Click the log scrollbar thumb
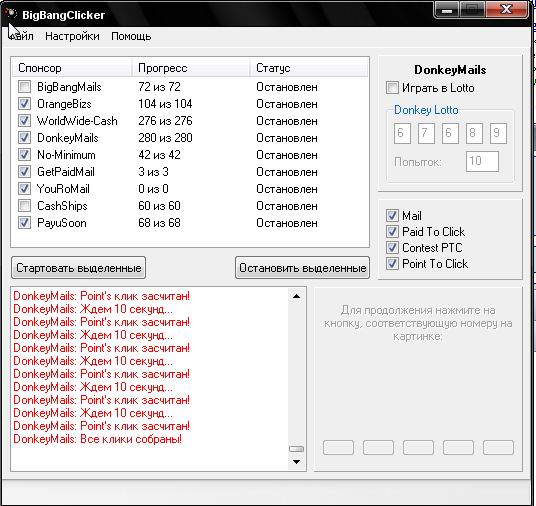 coord(296,449)
